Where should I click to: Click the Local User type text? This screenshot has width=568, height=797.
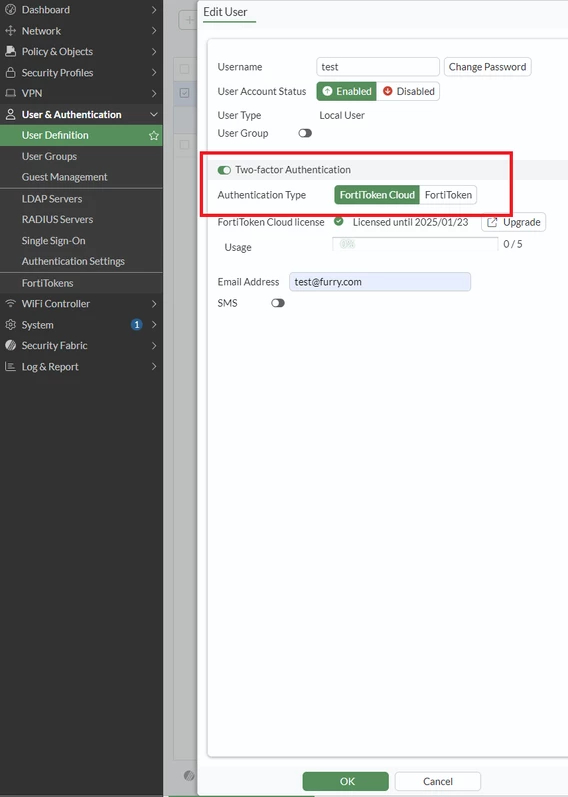point(342,115)
